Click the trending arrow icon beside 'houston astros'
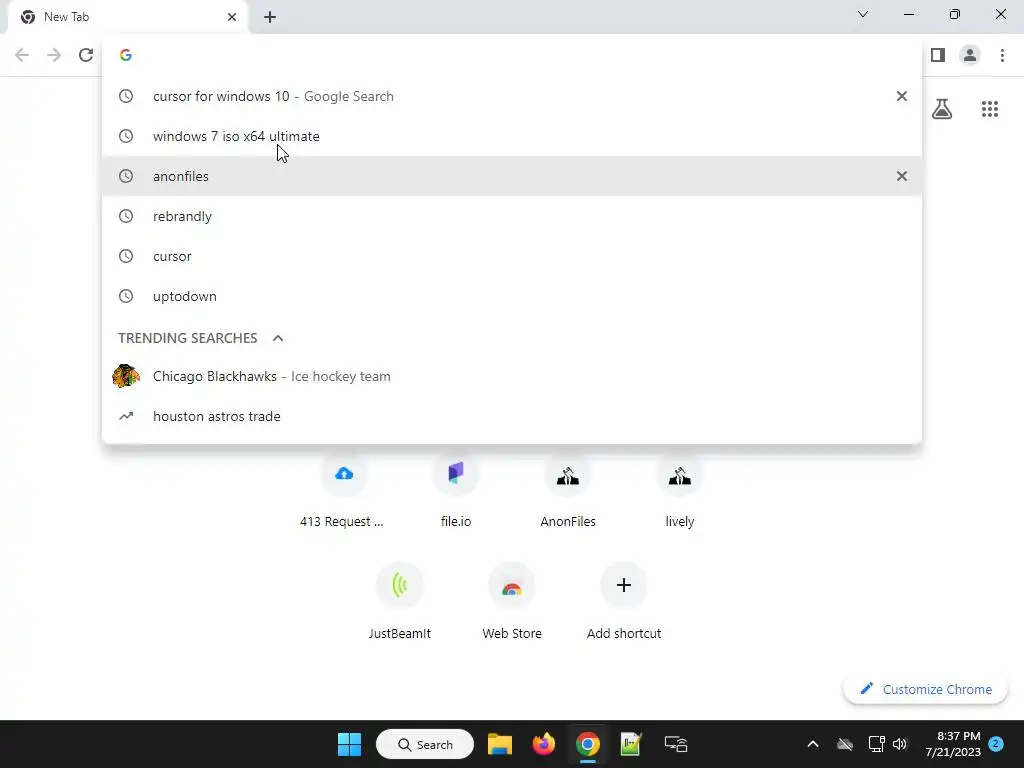 point(126,416)
